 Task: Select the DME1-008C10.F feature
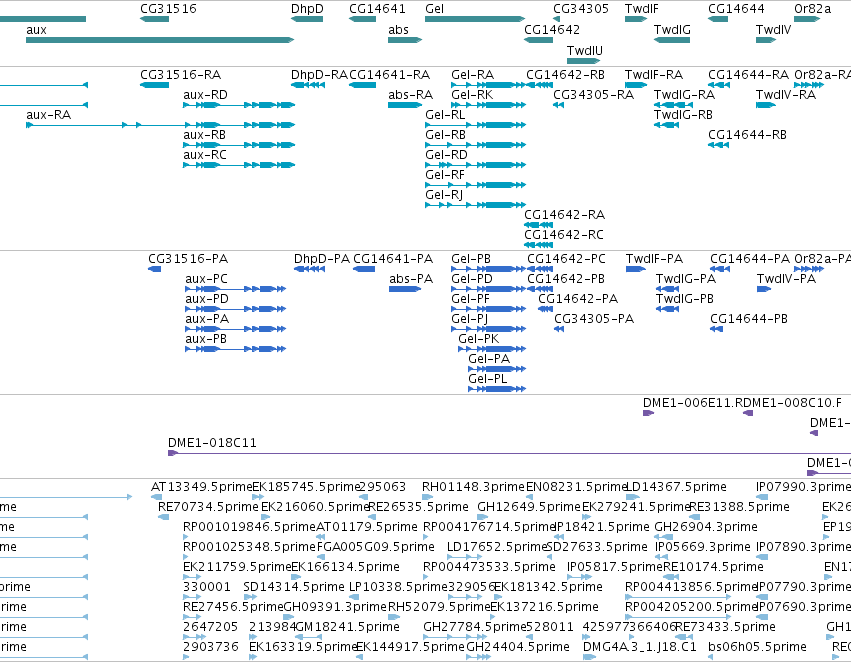(x=748, y=413)
